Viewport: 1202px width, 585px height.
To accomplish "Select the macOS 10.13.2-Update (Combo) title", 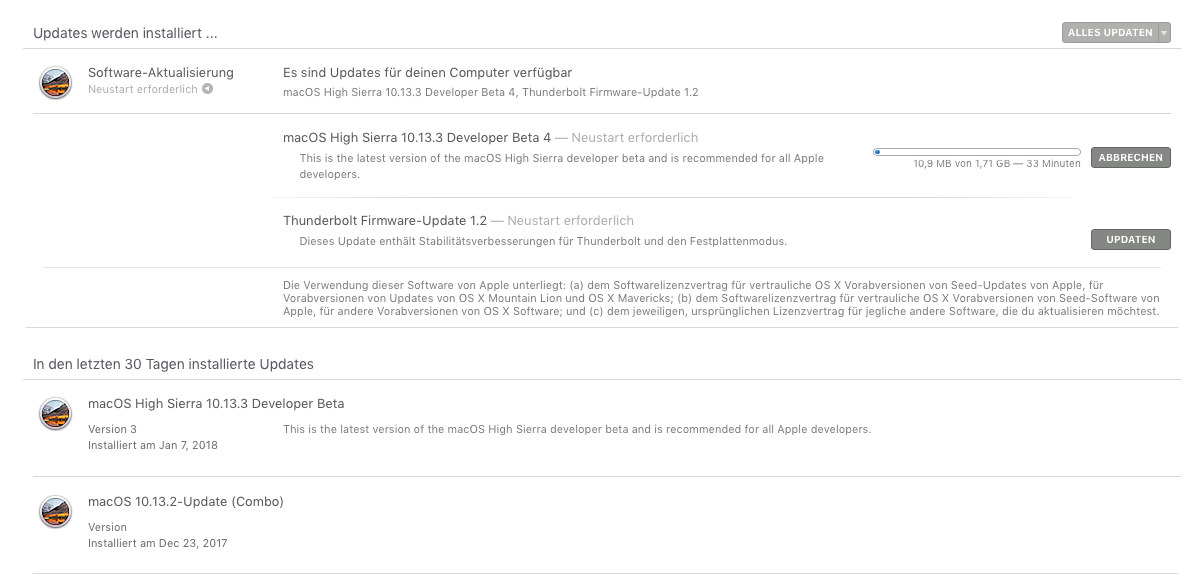I will (x=186, y=502).
